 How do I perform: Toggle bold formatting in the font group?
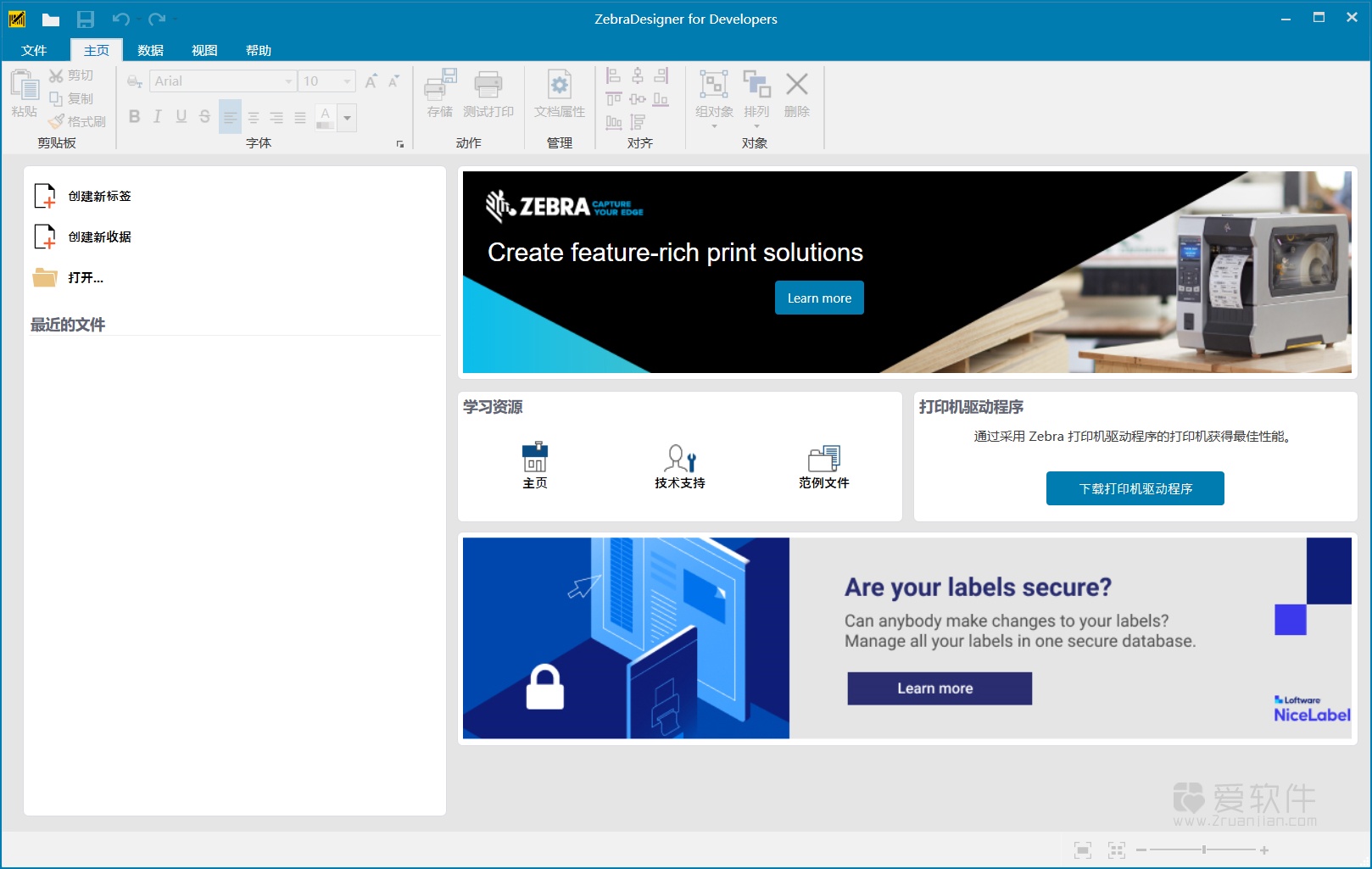(134, 117)
